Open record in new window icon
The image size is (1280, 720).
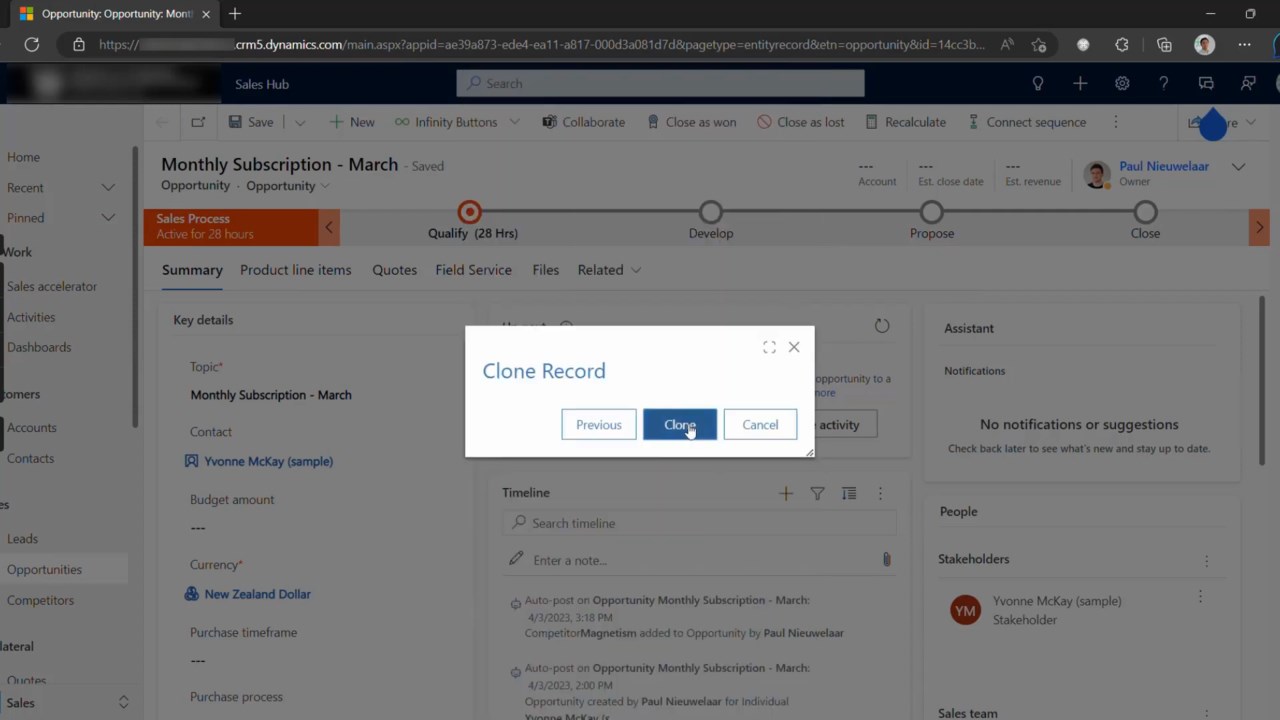click(198, 122)
